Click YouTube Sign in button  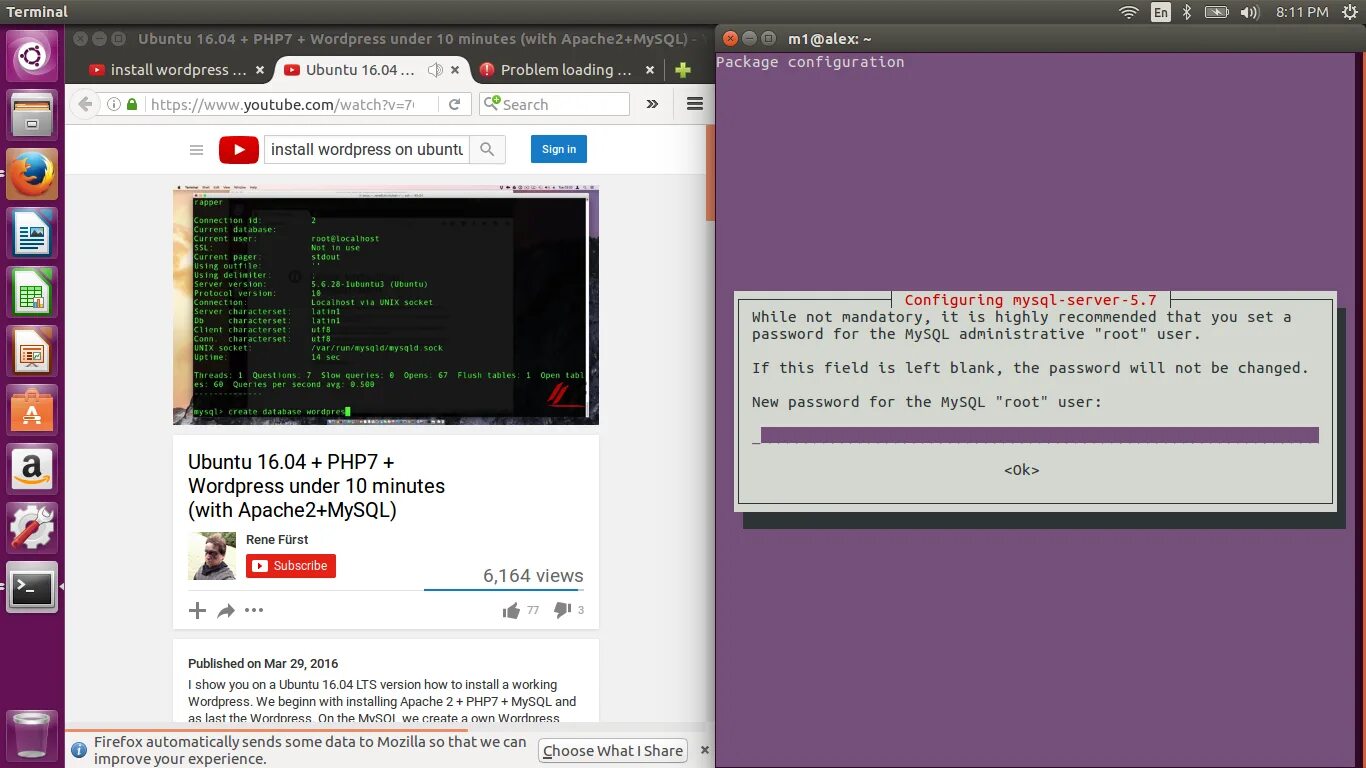559,149
